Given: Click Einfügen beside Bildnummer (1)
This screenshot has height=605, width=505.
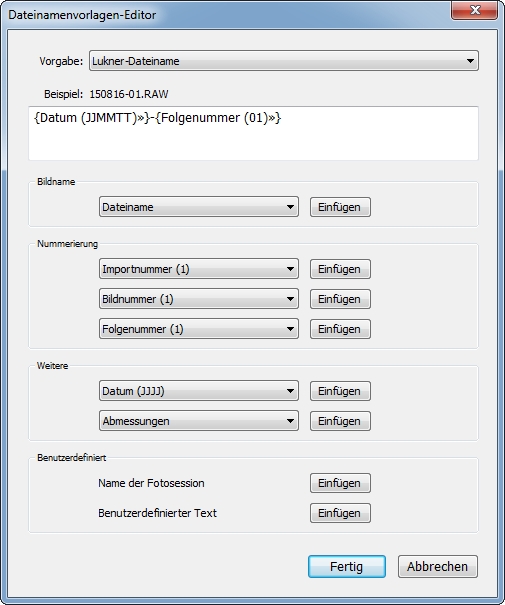Looking at the screenshot, I should 340,299.
